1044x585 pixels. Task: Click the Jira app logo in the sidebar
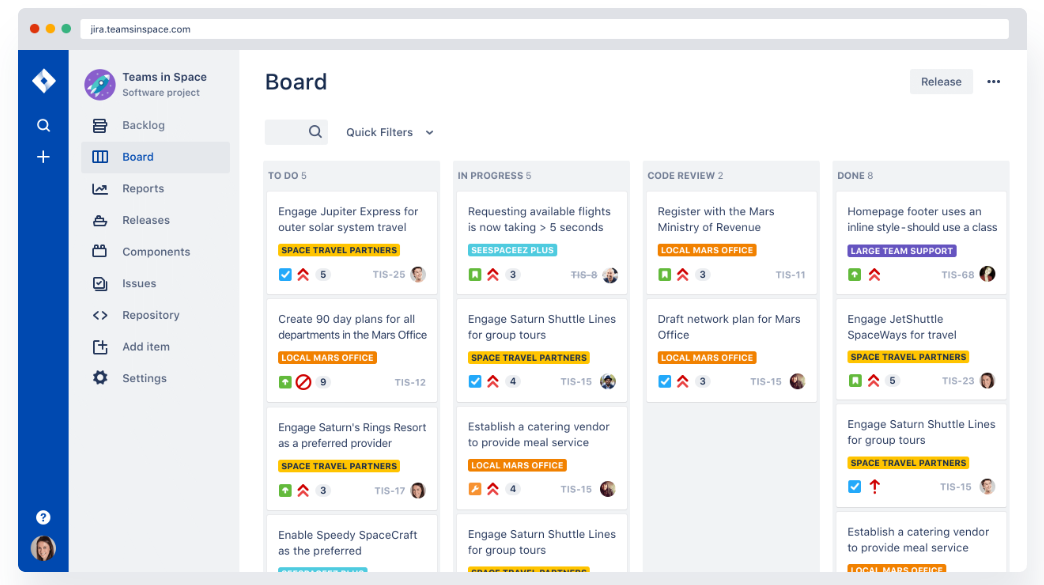(43, 80)
